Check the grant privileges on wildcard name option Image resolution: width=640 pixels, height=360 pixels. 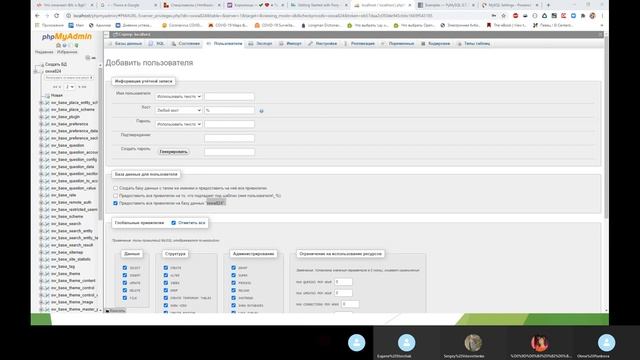click(116, 196)
